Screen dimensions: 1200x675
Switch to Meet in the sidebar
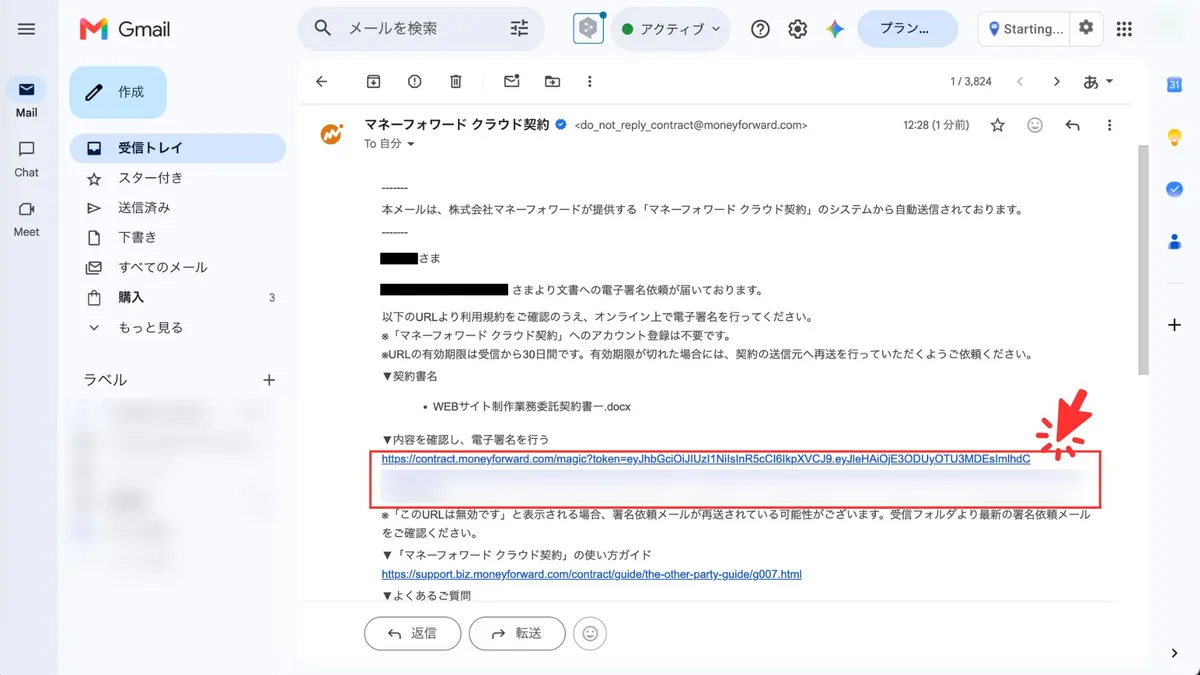(27, 218)
